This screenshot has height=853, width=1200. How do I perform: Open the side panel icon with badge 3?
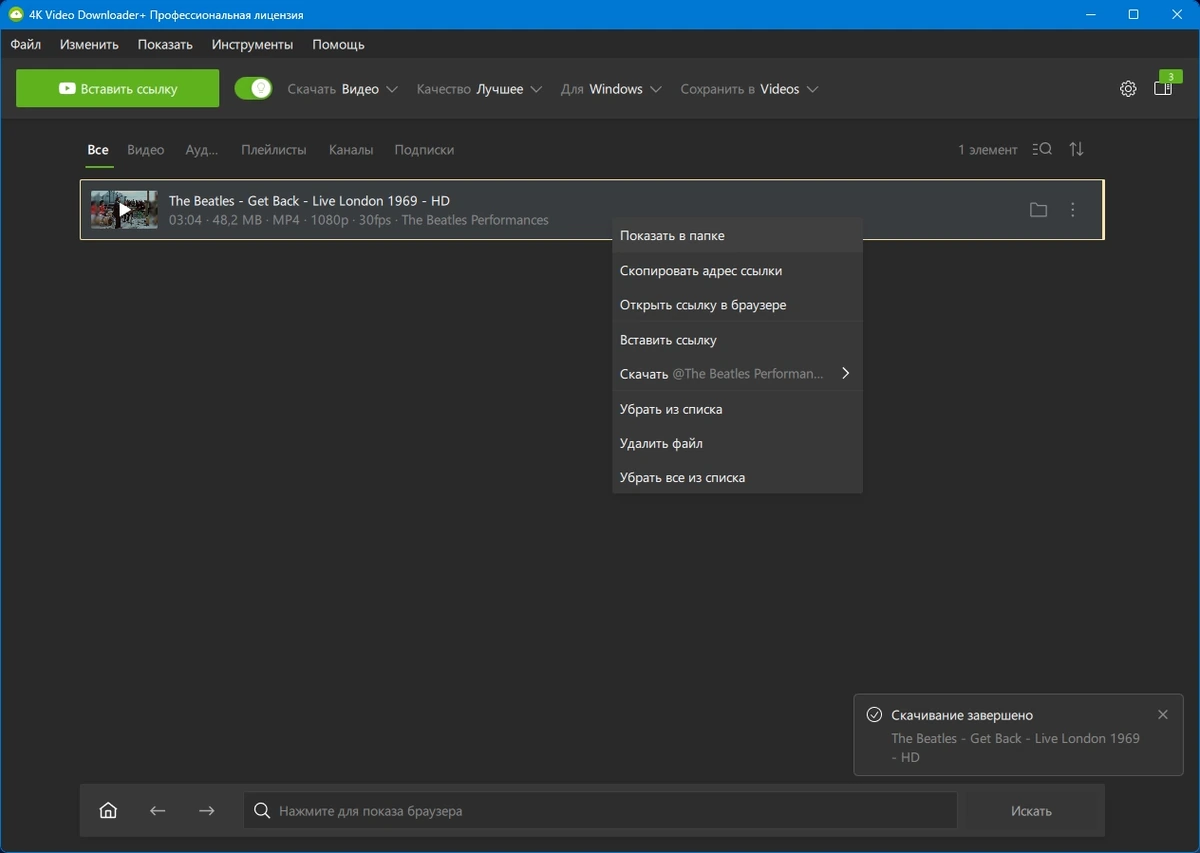point(1163,87)
